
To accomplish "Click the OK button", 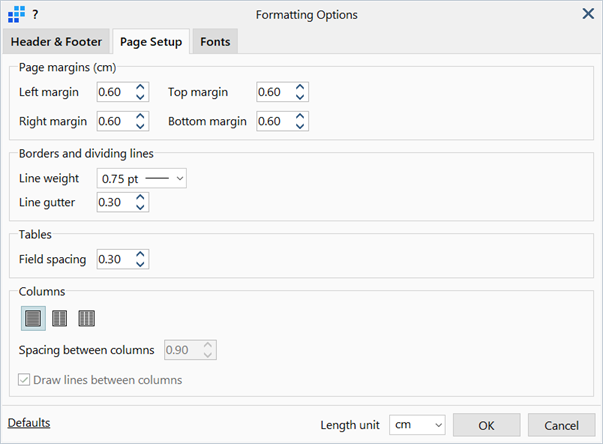I will (486, 425).
